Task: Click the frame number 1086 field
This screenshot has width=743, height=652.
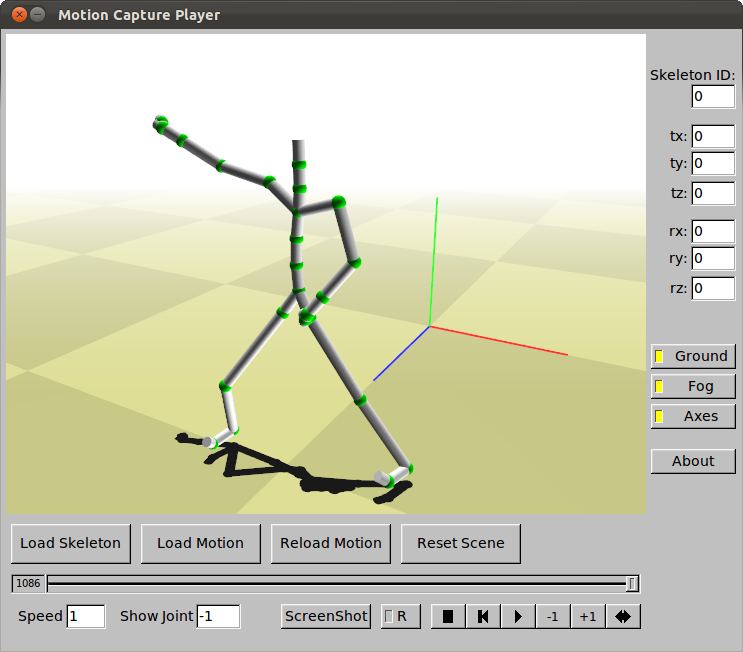Action: (28, 584)
